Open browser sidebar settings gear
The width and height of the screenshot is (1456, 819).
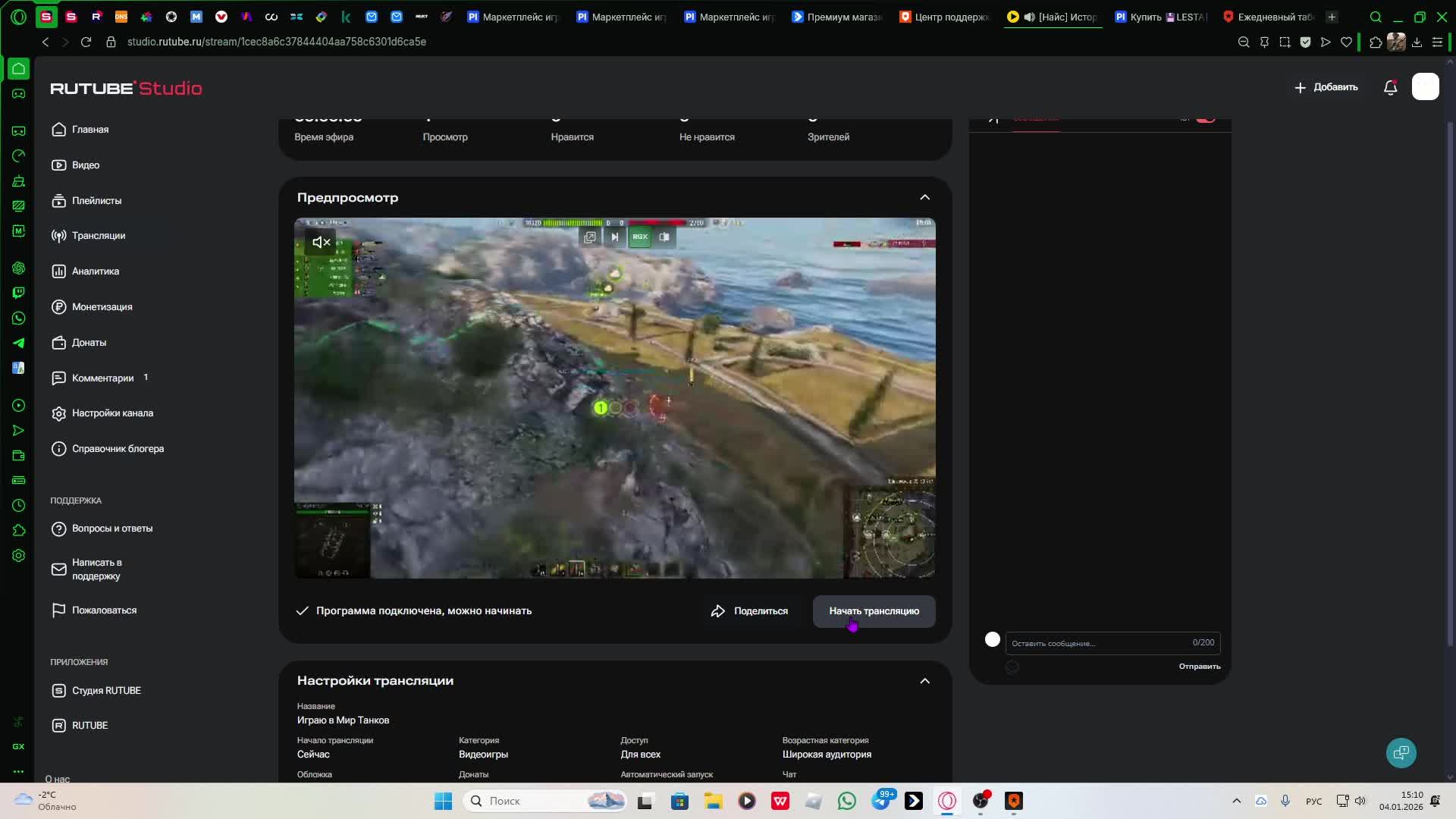(19, 556)
